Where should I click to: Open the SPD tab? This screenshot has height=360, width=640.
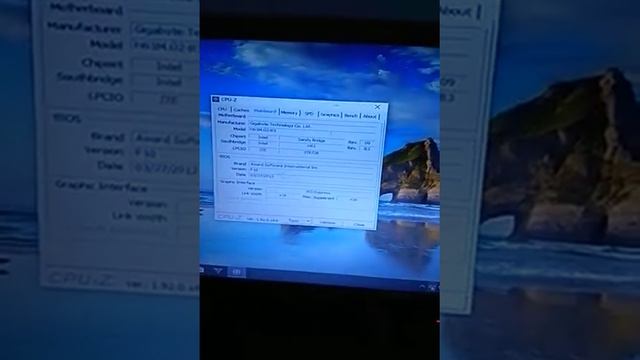[x=309, y=113]
